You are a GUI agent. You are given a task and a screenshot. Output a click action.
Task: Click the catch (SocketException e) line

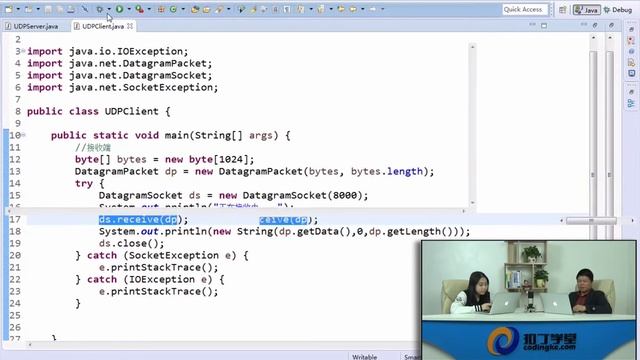pyautogui.click(x=162, y=256)
